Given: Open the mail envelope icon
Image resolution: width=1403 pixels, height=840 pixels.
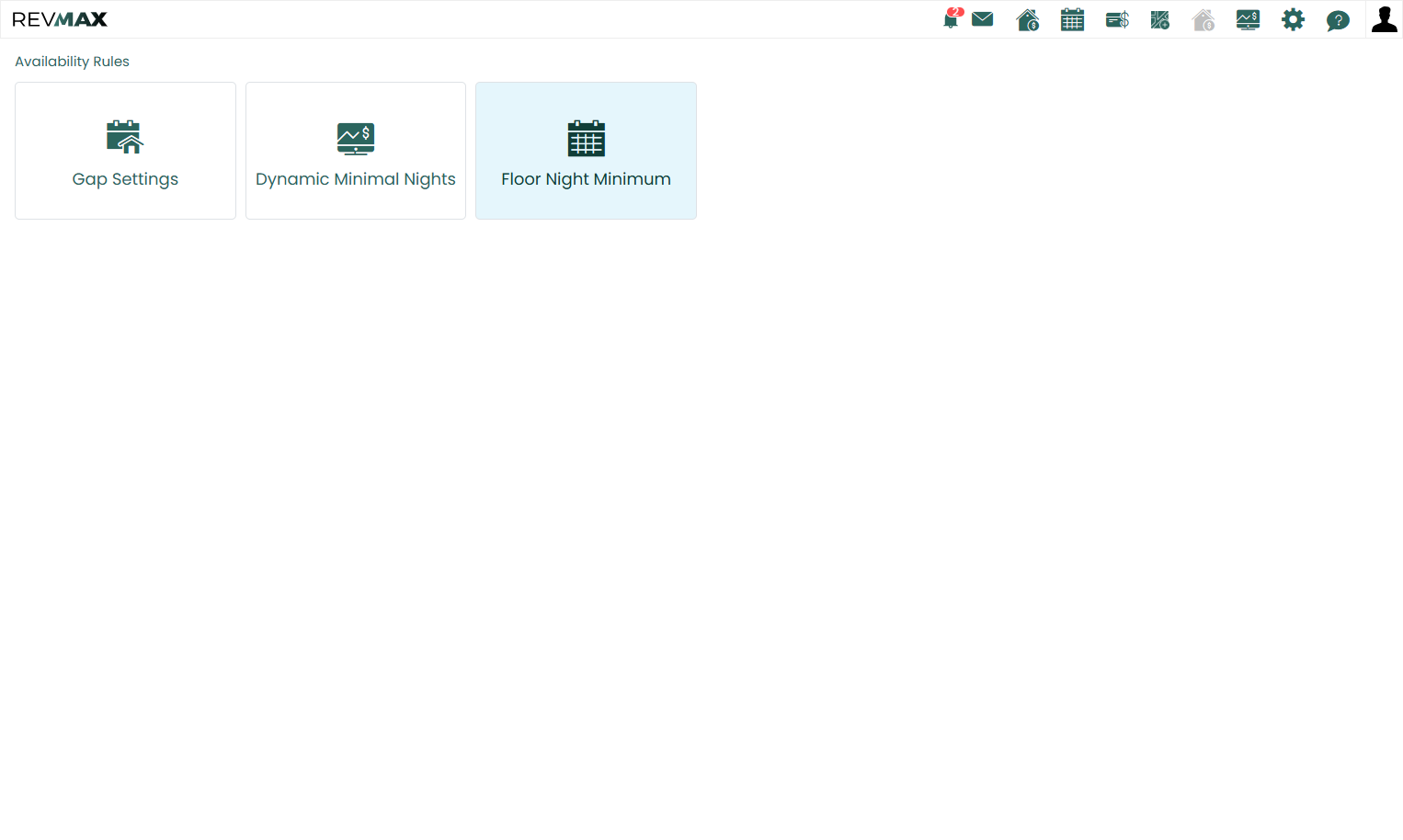Looking at the screenshot, I should (983, 19).
